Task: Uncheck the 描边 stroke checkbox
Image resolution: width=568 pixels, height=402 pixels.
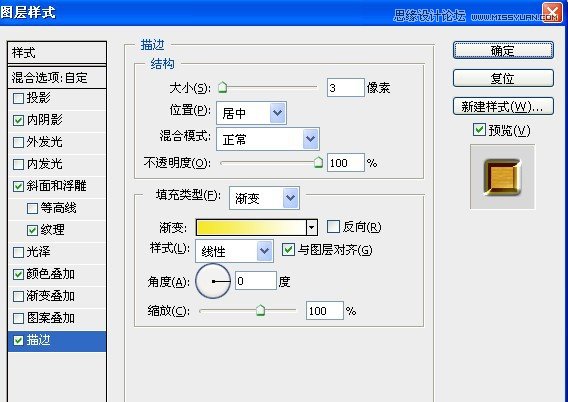Action: point(18,340)
